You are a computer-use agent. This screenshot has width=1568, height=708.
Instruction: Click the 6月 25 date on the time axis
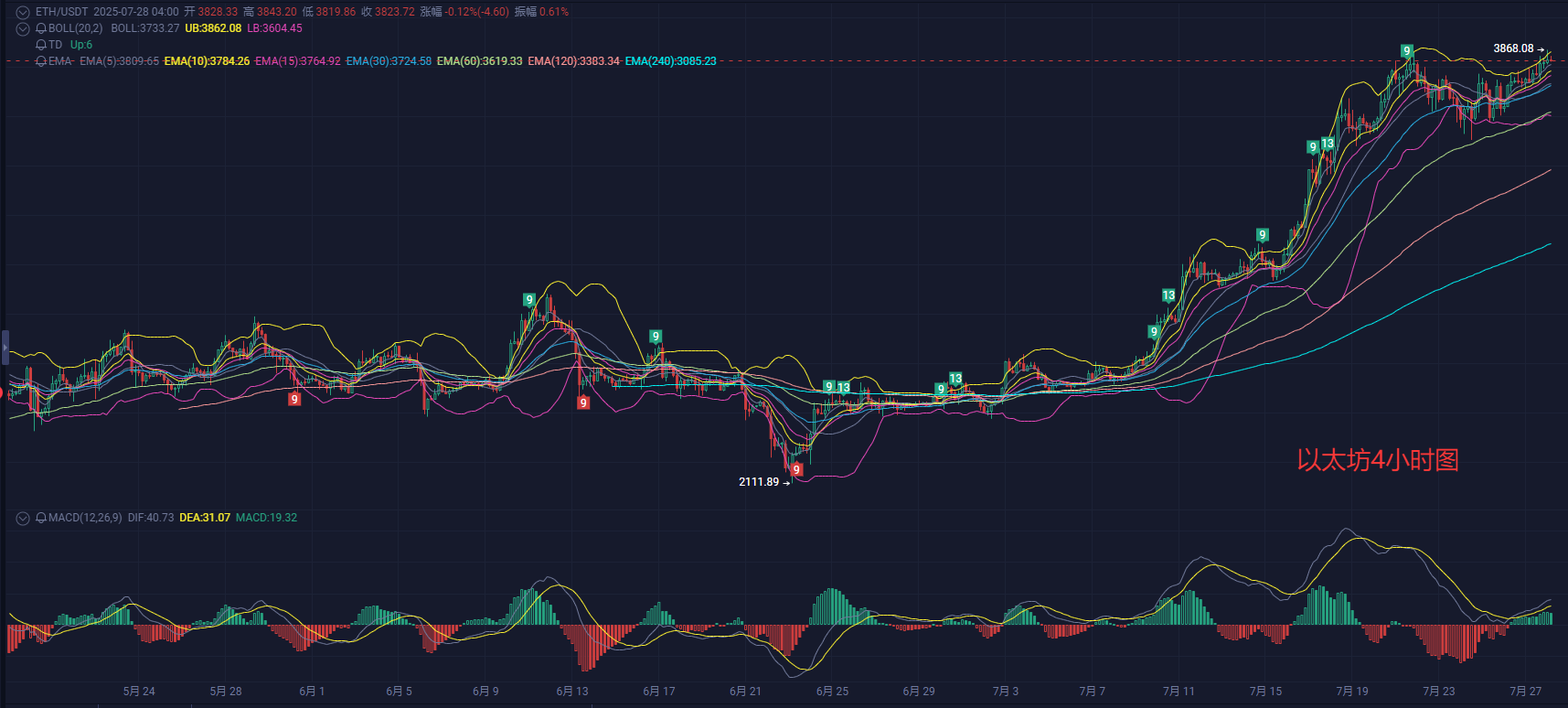(x=832, y=692)
